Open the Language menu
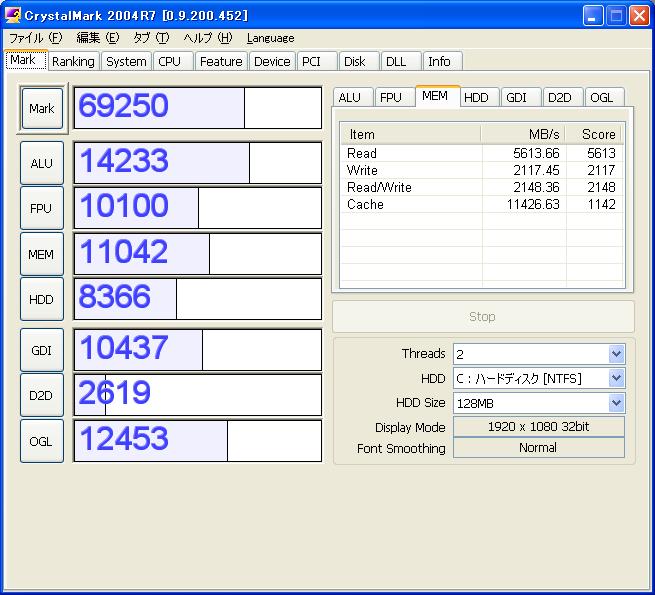Viewport: 655px width, 595px height. tap(271, 38)
